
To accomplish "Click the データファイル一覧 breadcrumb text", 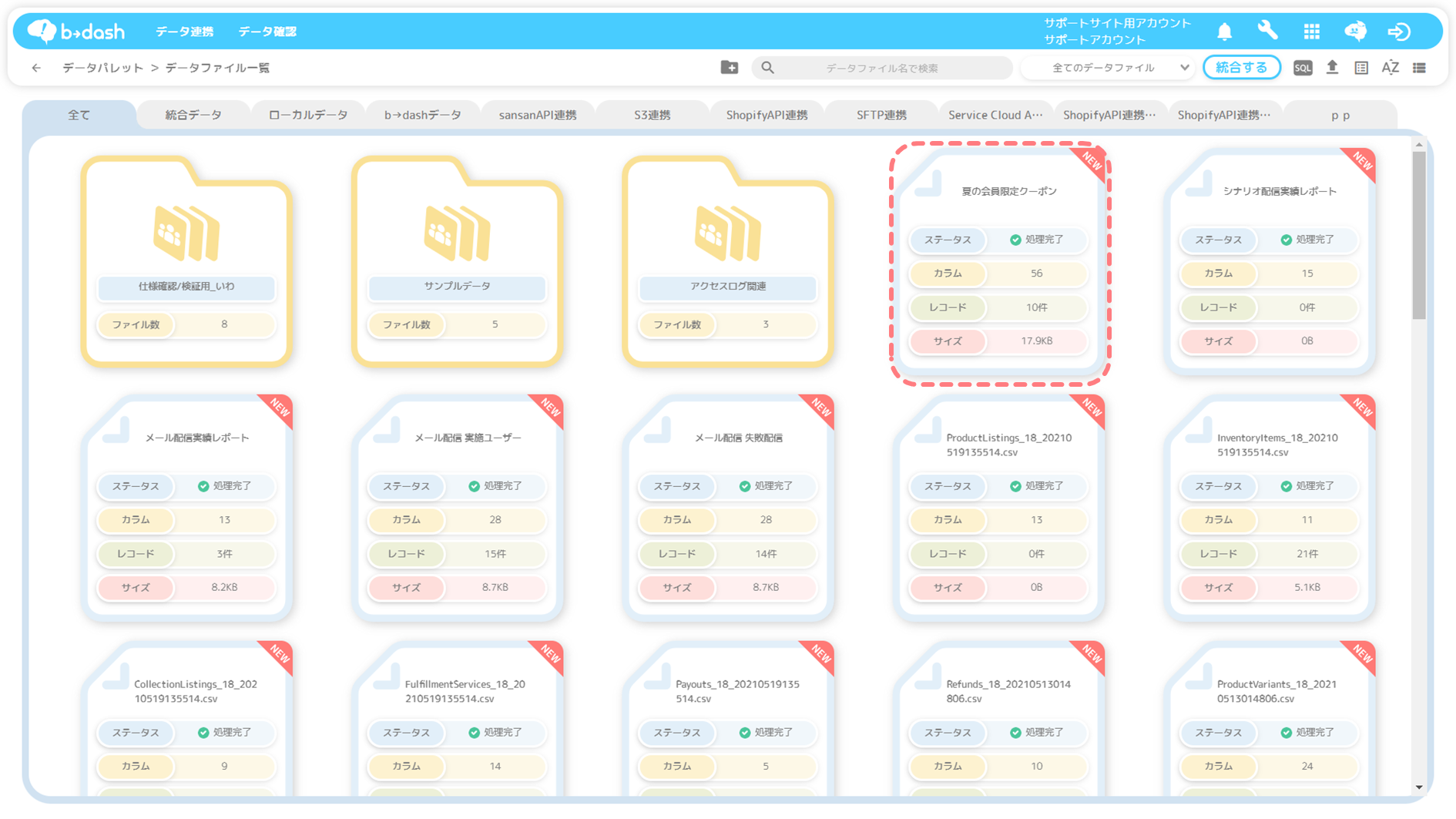I will point(217,68).
